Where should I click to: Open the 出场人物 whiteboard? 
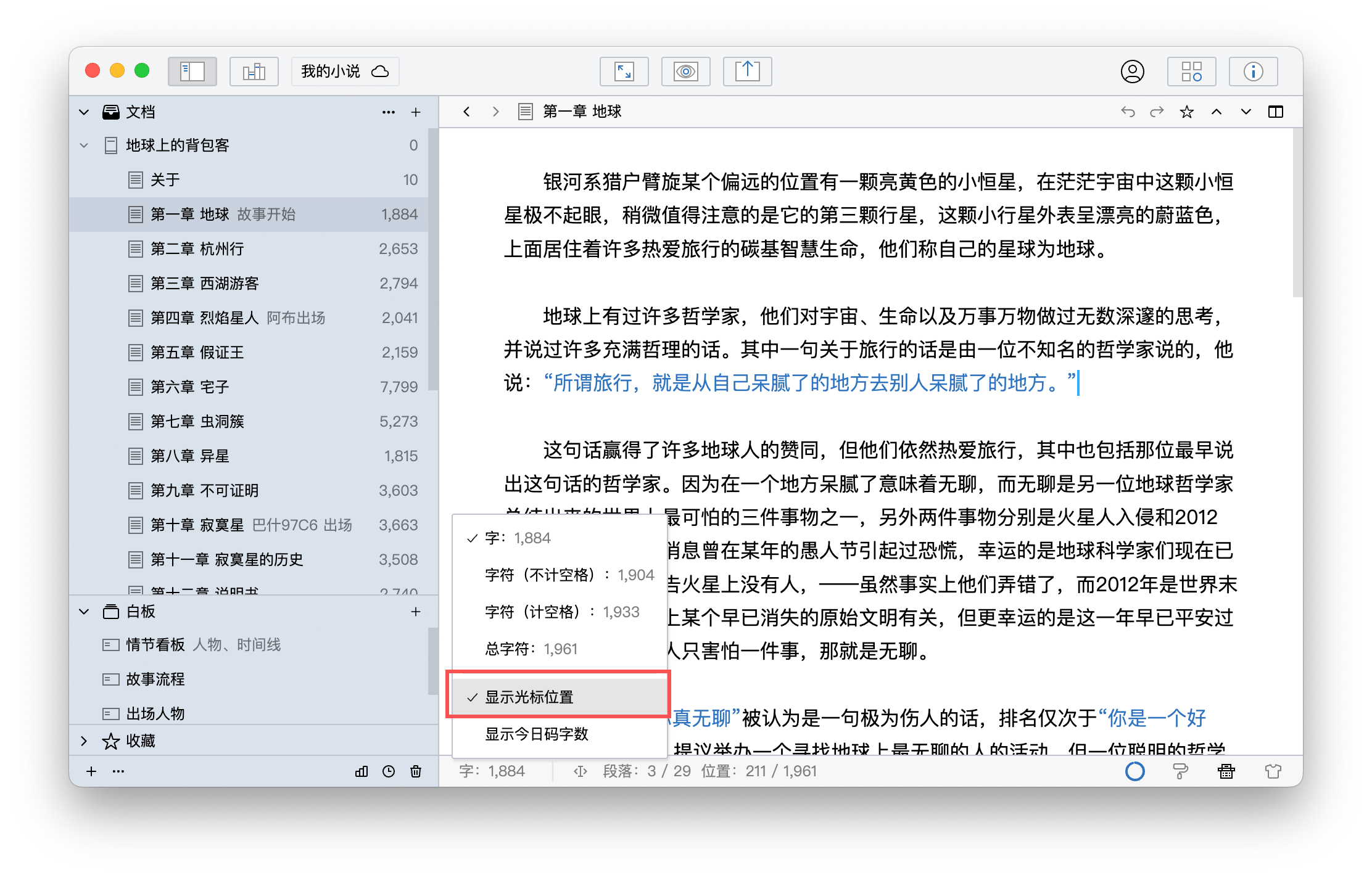coord(248,713)
